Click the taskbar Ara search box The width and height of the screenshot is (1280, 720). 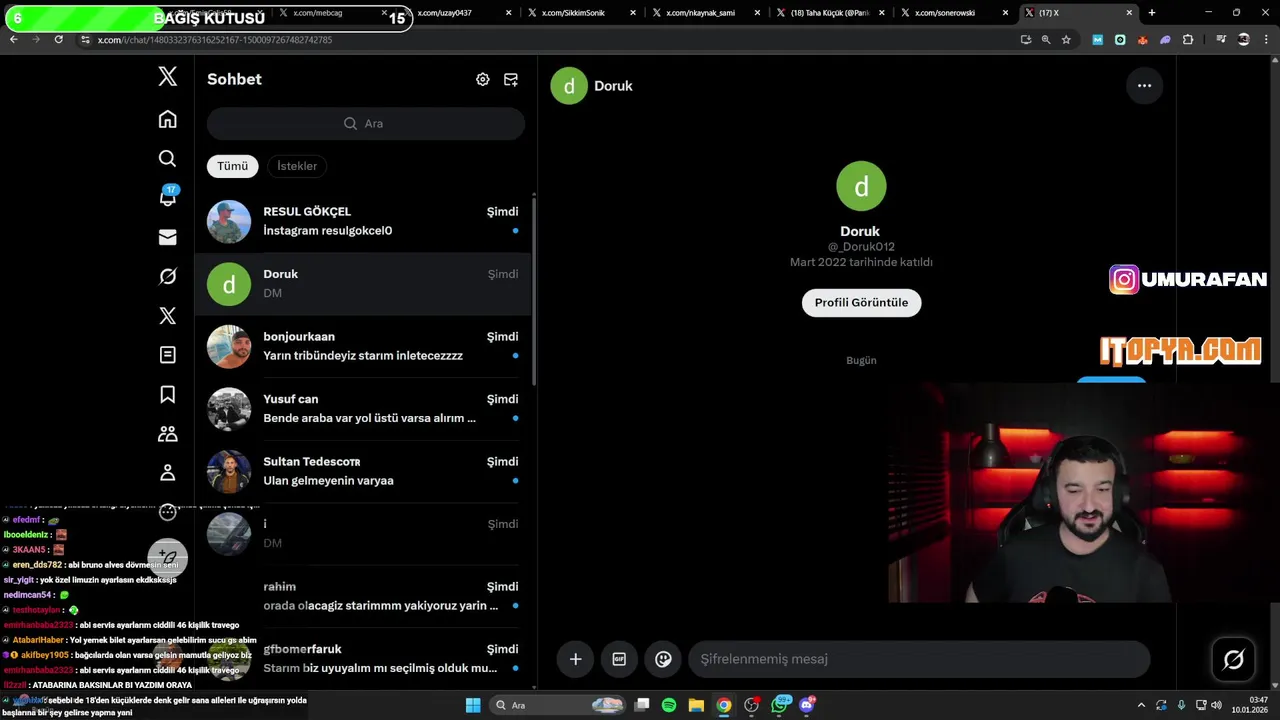point(560,705)
